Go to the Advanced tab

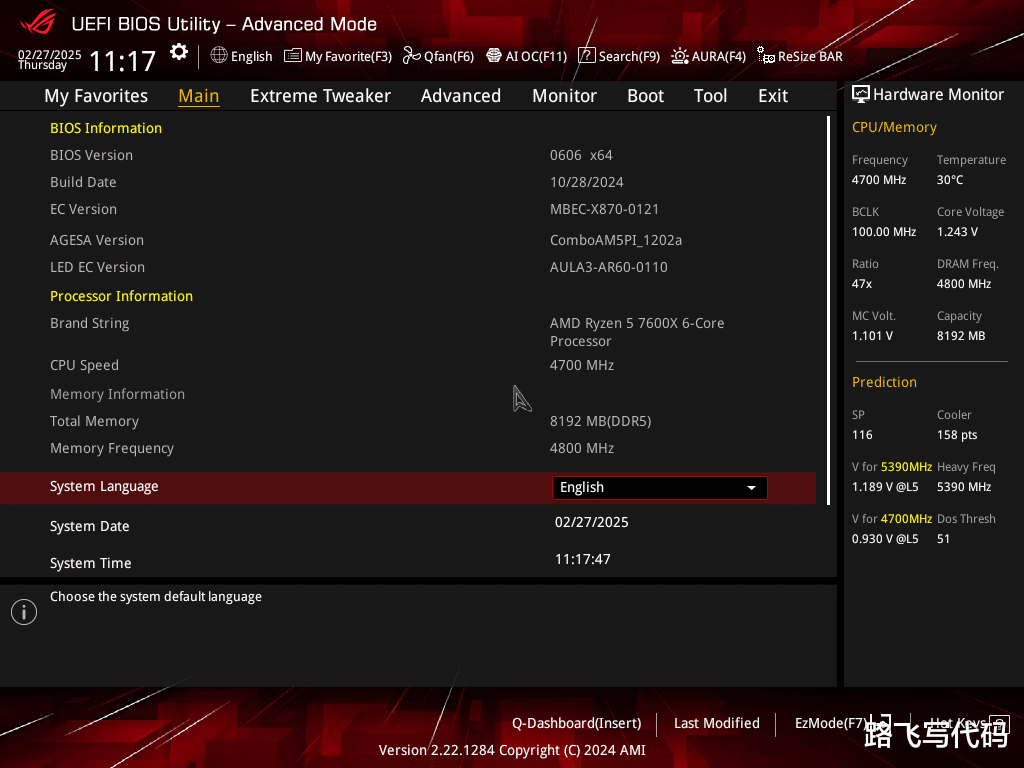pos(460,96)
